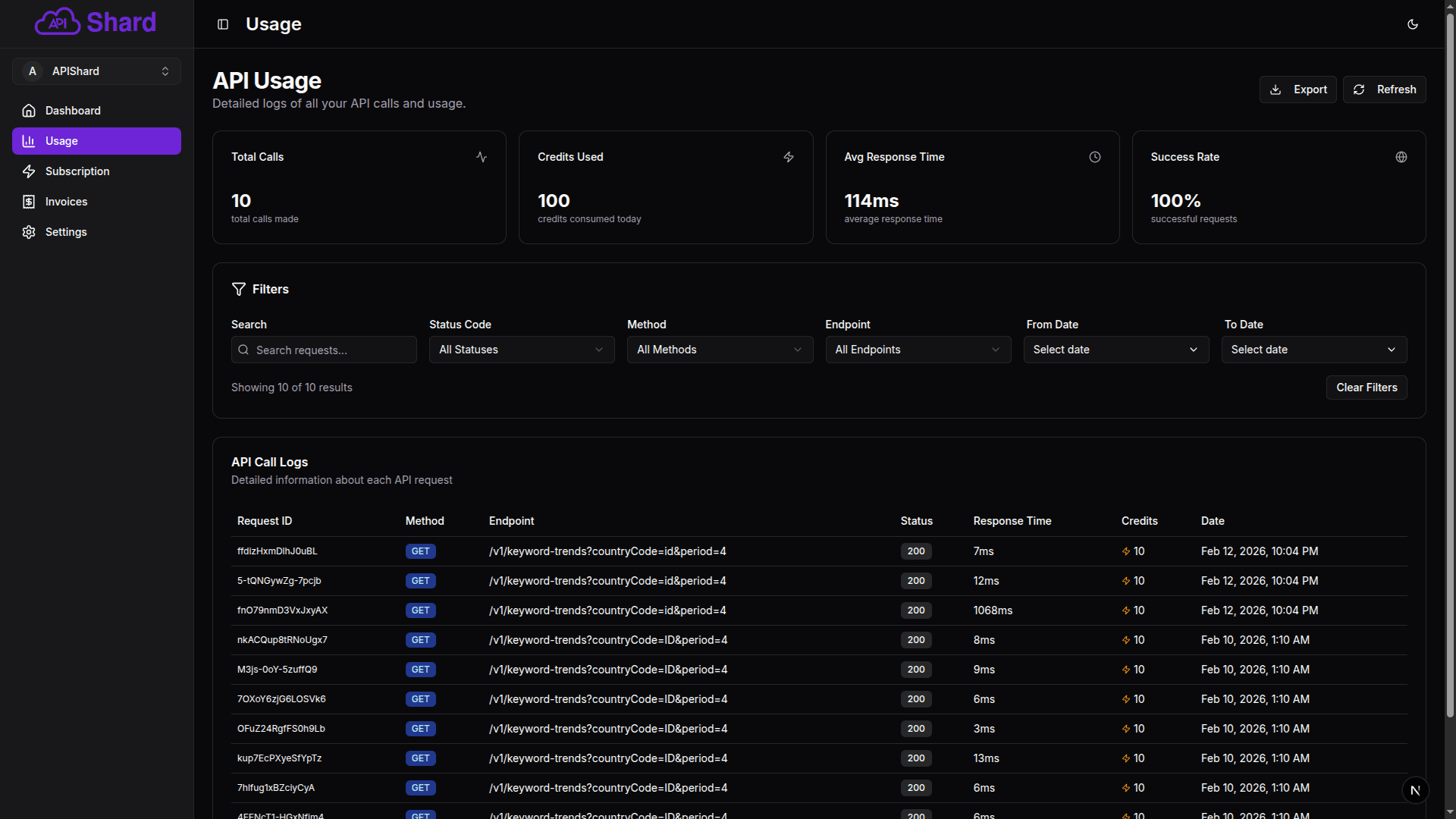Click the Avg Response Time clock icon
Screen dimensions: 1456x819
[1095, 157]
